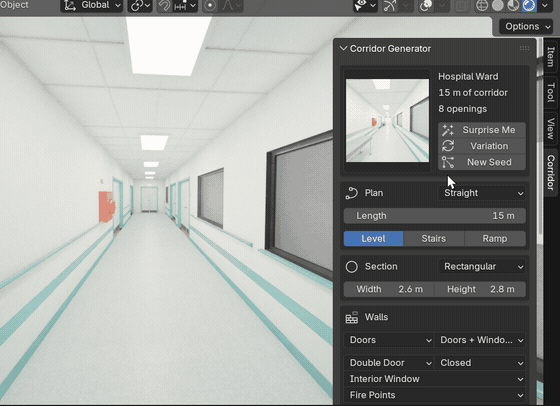Open the gizmo settings dropdown arrow
This screenshot has height=406, width=560.
(406, 6)
